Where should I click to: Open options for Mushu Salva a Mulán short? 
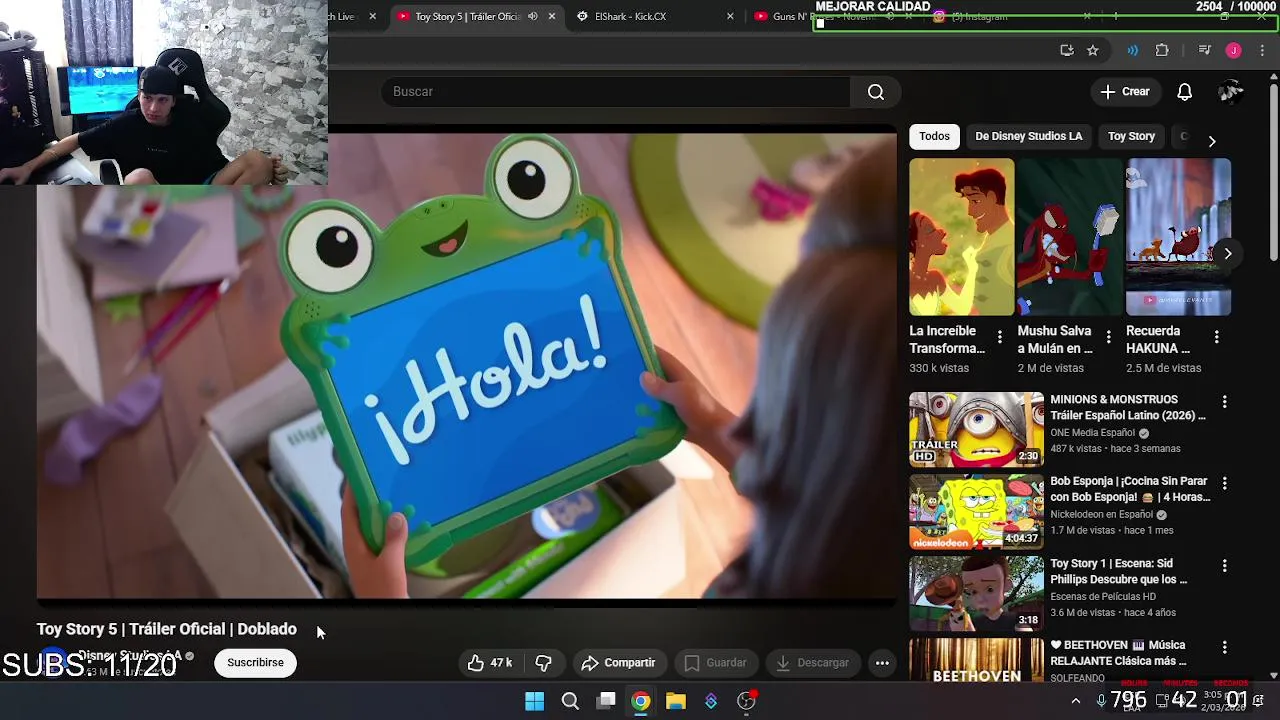tap(1108, 338)
